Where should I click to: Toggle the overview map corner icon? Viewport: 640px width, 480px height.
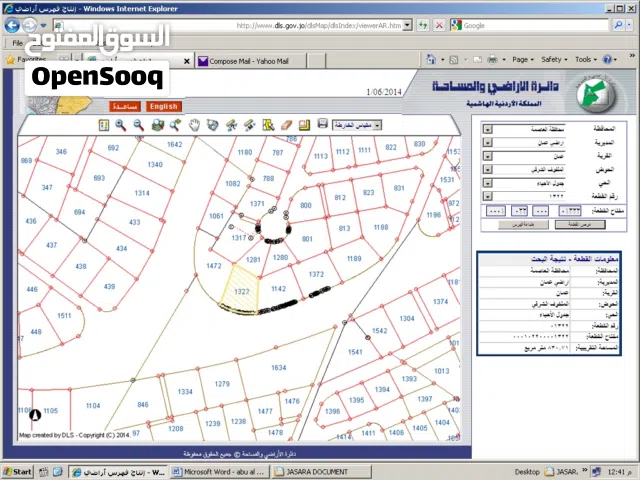click(x=304, y=125)
